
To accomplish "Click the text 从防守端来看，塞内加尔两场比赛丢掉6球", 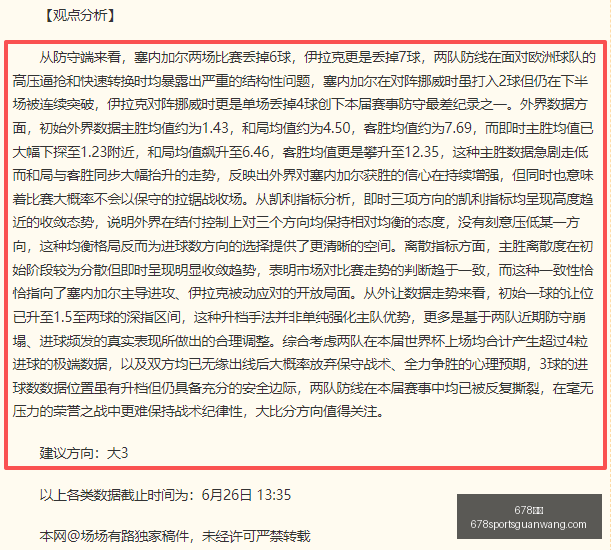I will [165, 57].
